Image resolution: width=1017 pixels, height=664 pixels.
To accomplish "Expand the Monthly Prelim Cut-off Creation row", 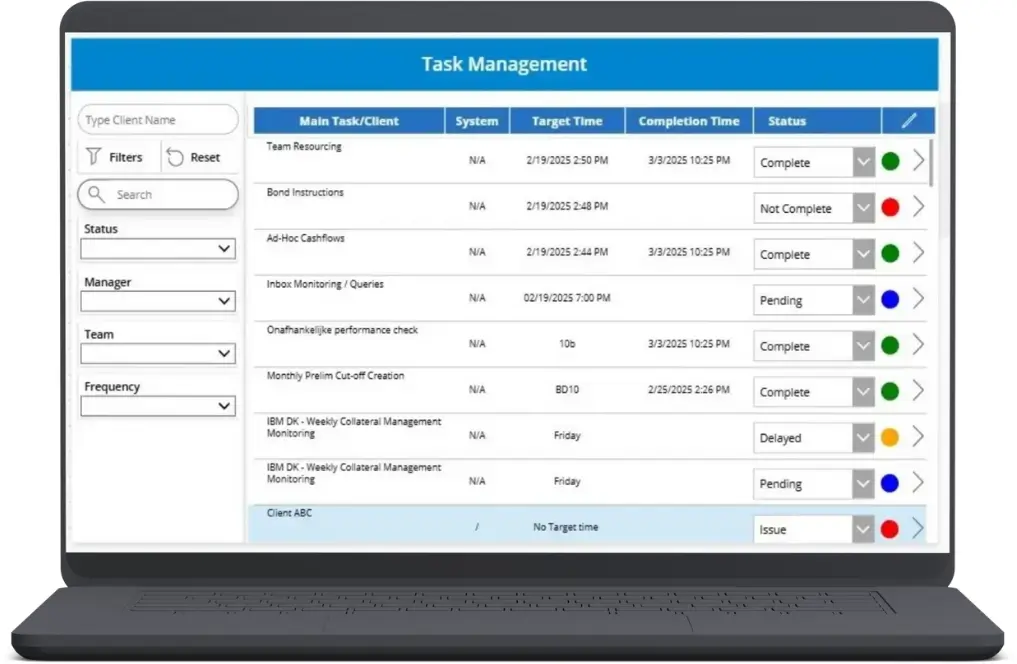I will [x=917, y=391].
